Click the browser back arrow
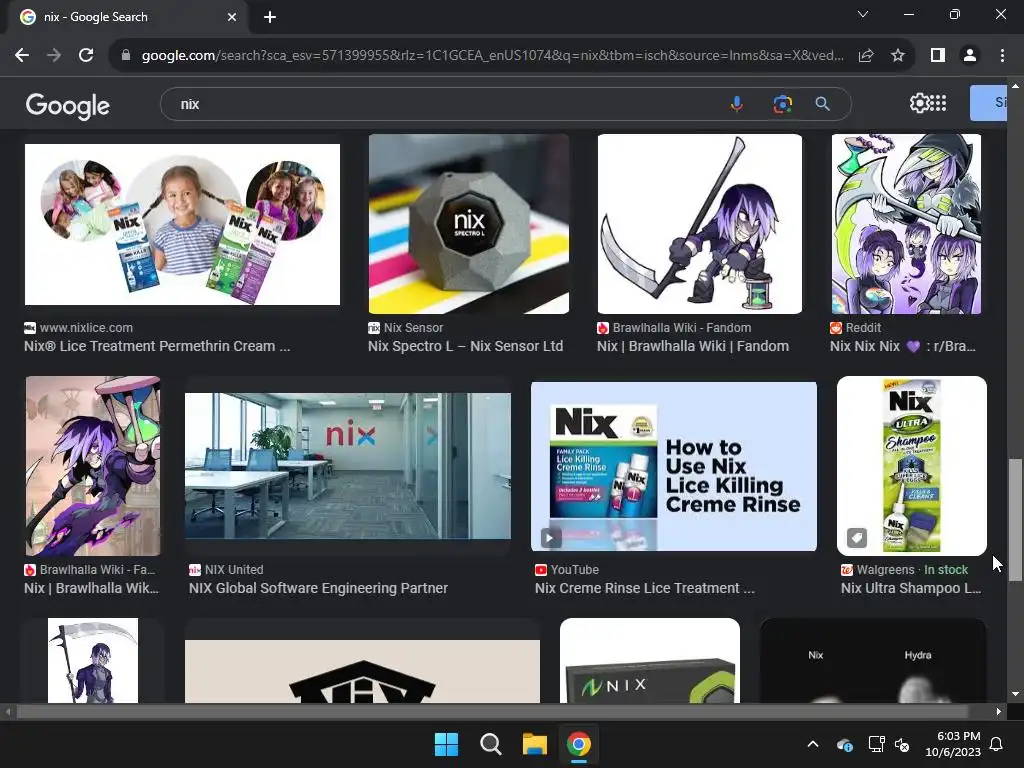 click(22, 56)
